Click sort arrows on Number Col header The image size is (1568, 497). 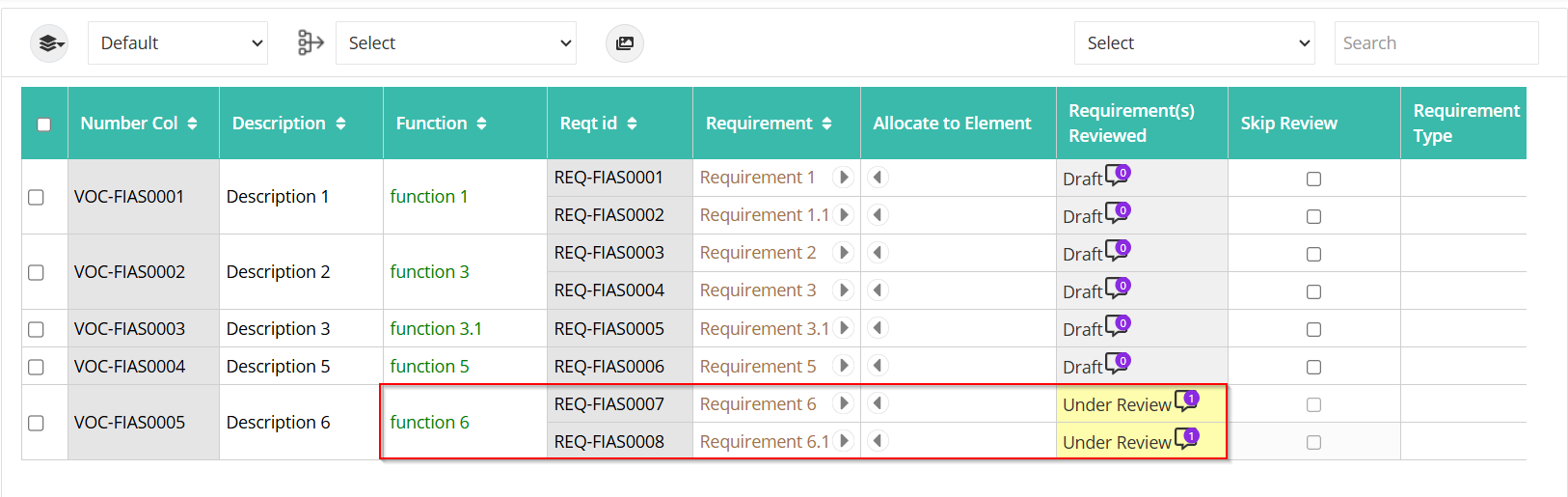tap(192, 124)
